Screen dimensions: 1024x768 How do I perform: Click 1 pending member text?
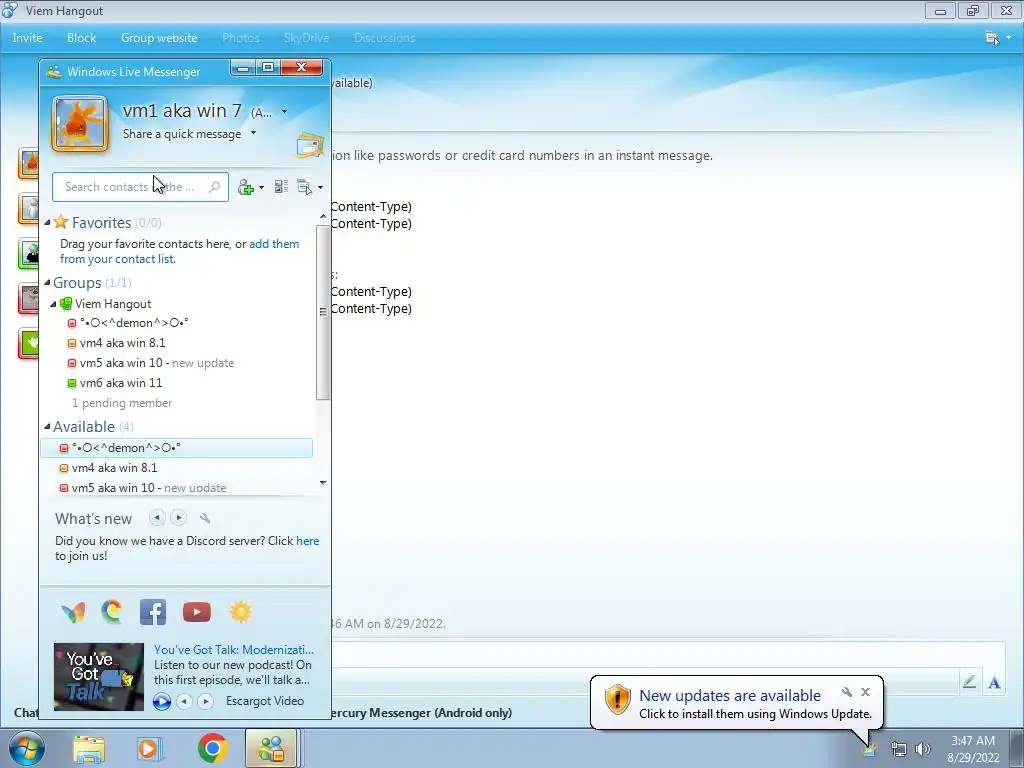[x=122, y=403]
